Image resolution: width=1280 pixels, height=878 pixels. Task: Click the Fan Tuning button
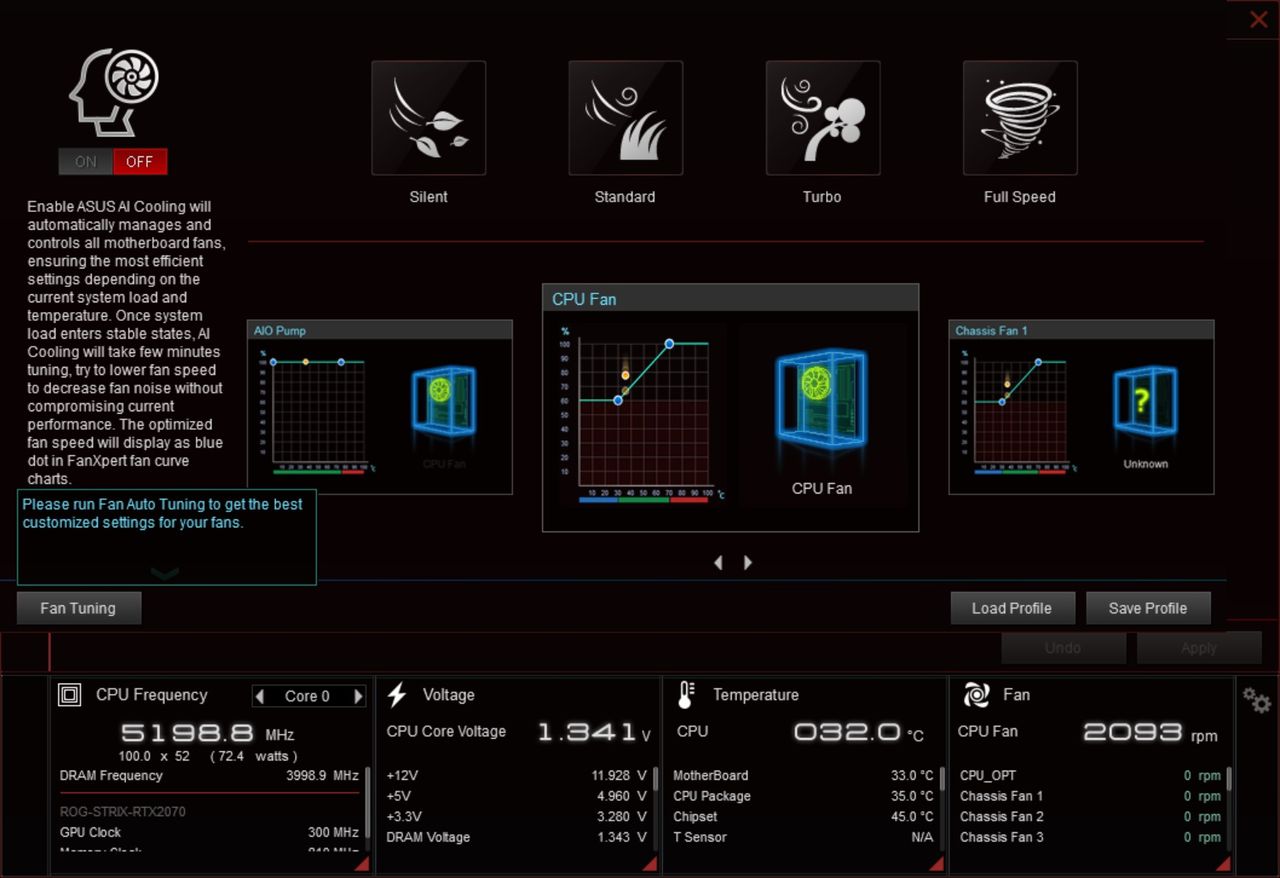coord(79,608)
